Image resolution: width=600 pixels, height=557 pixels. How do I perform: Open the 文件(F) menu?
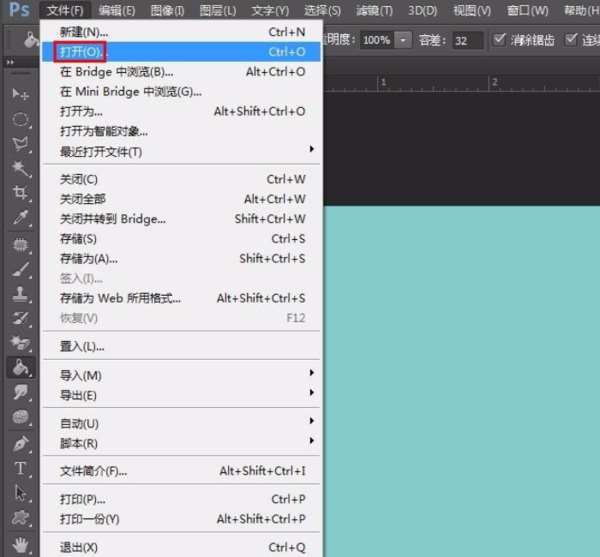pos(65,10)
